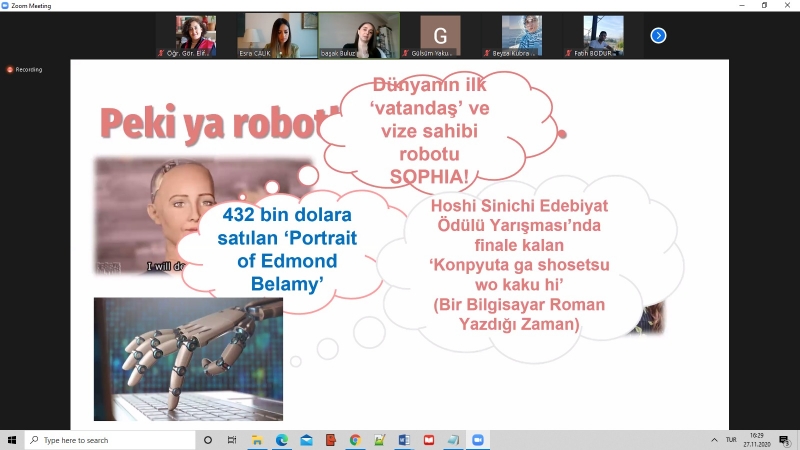Select Fatih BODUR's video thumbnail
This screenshot has width=800, height=450.
[x=603, y=35]
